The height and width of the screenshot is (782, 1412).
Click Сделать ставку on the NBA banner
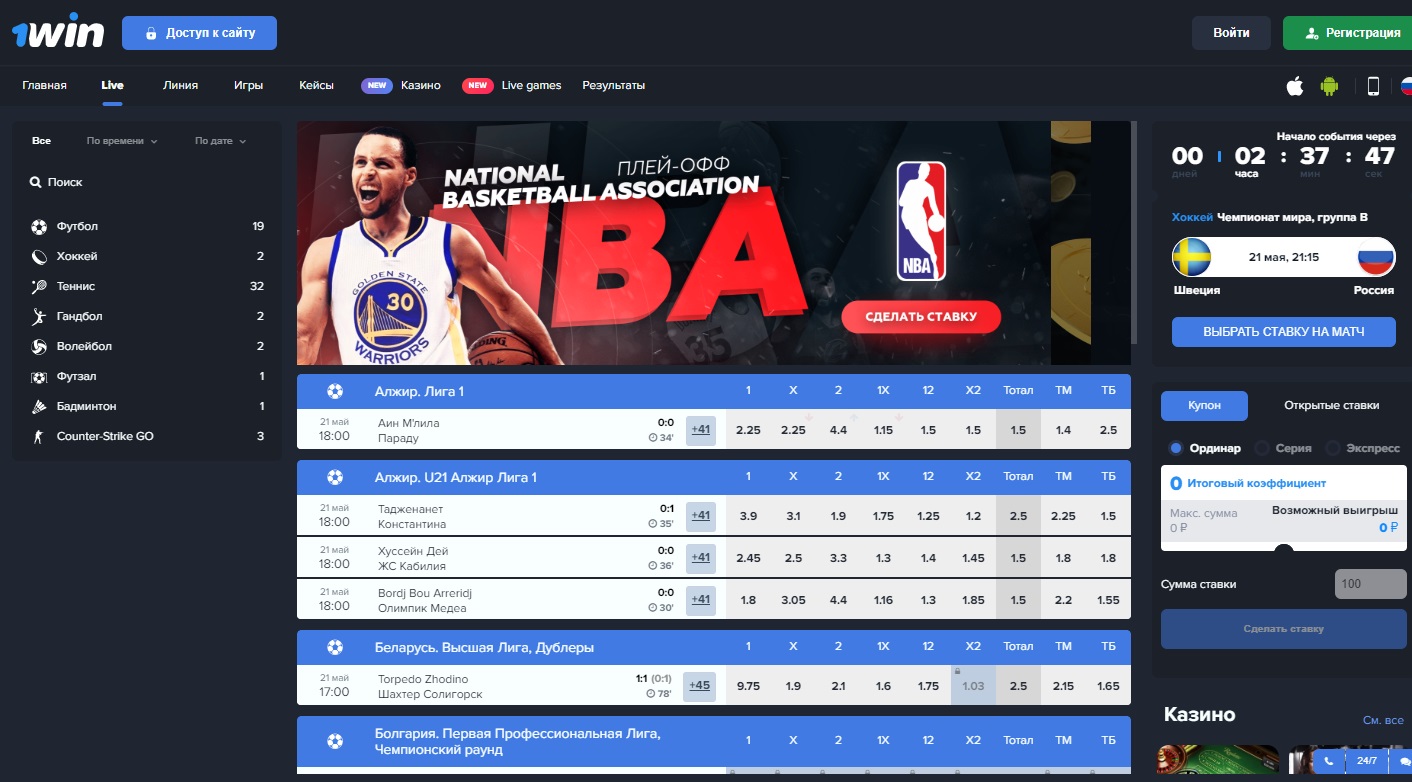coord(921,317)
